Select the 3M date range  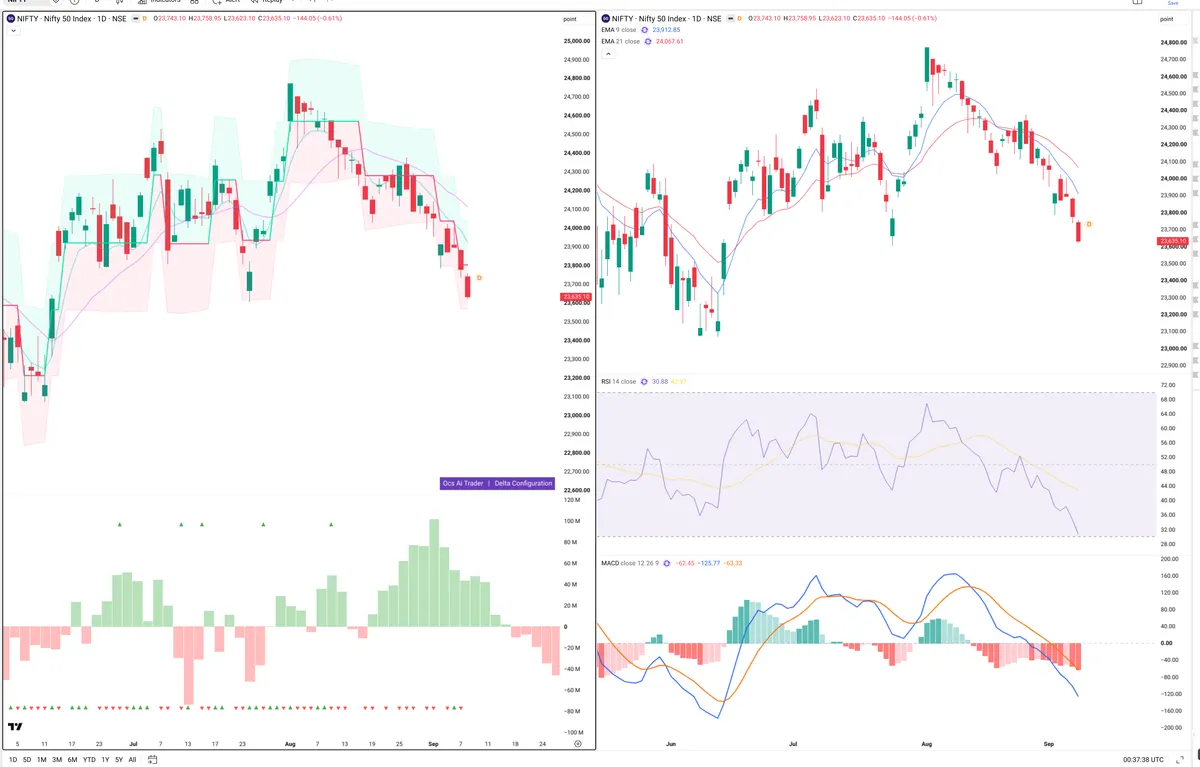(x=57, y=760)
